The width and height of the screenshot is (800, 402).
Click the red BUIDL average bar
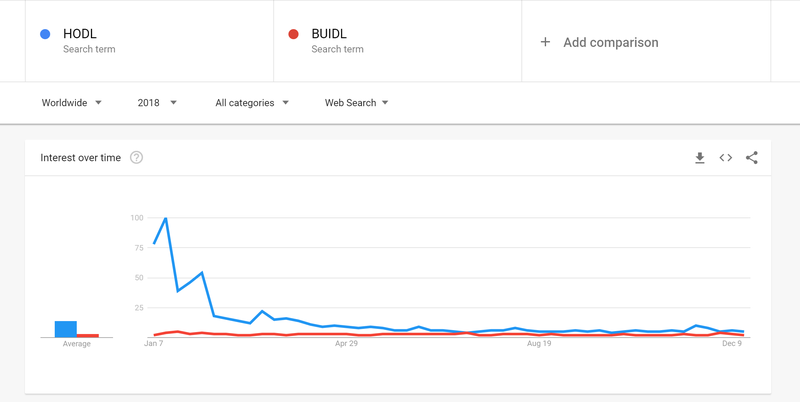(x=88, y=335)
